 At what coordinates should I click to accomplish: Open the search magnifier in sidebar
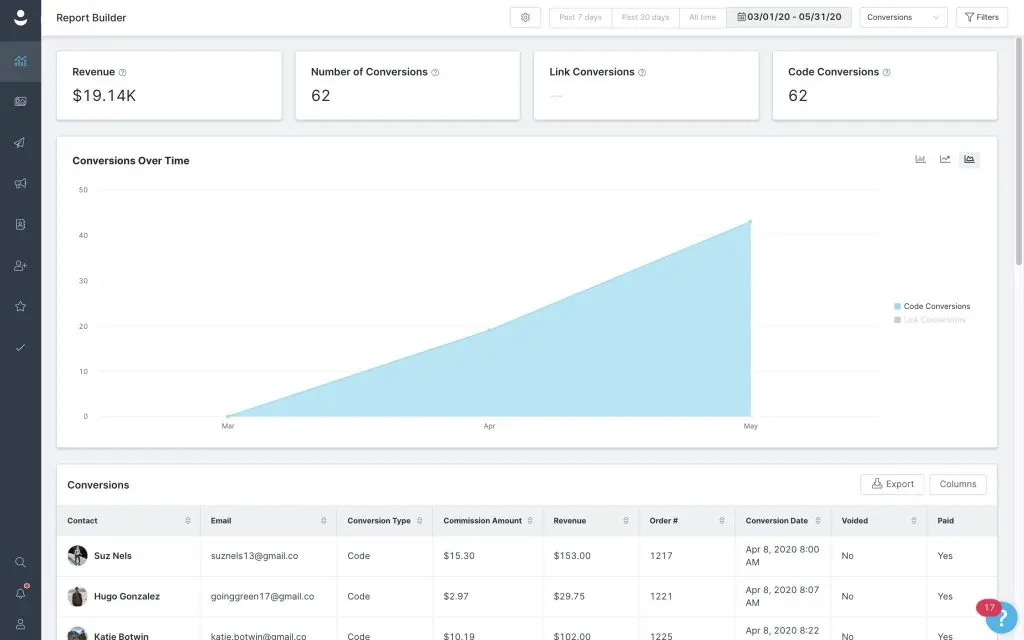tap(20, 562)
